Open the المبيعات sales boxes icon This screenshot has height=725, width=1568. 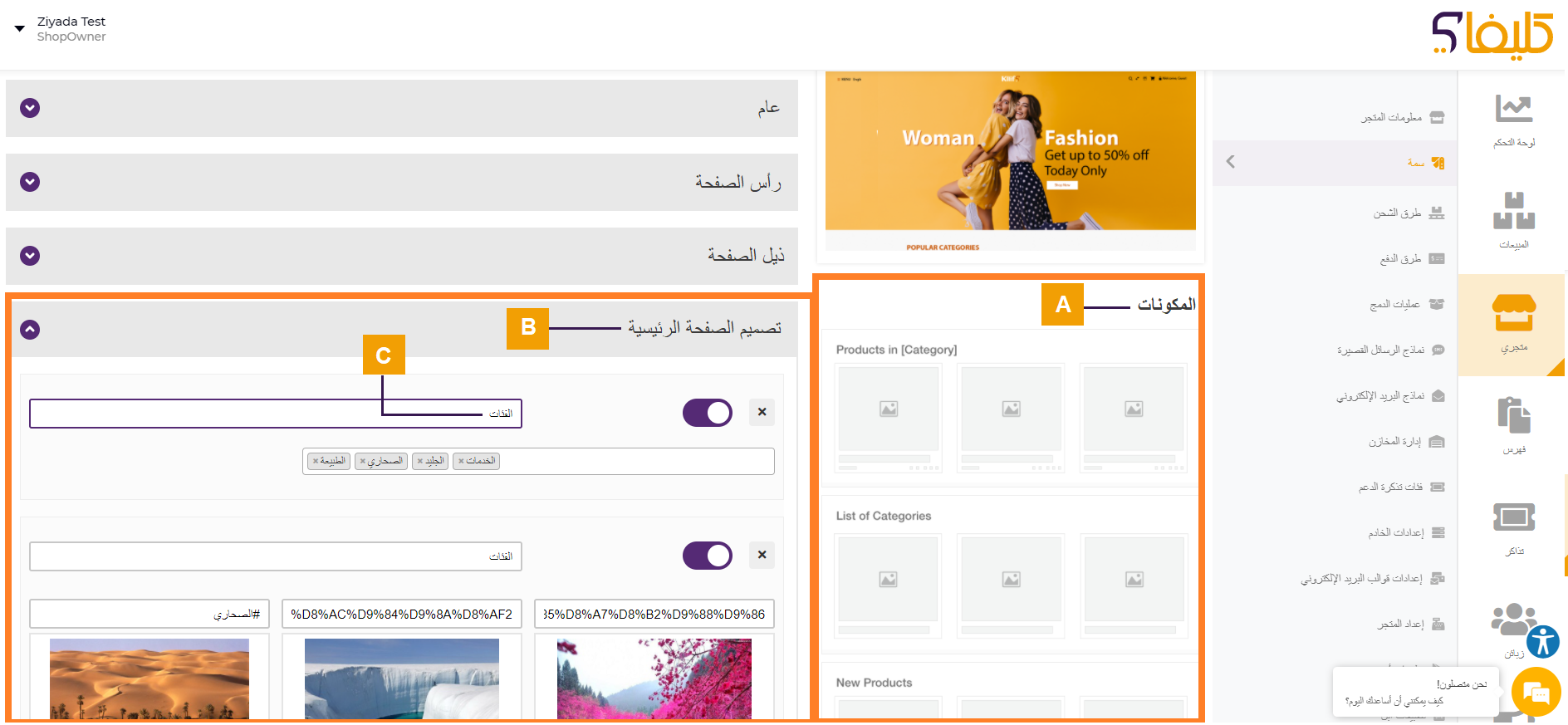tap(1513, 210)
